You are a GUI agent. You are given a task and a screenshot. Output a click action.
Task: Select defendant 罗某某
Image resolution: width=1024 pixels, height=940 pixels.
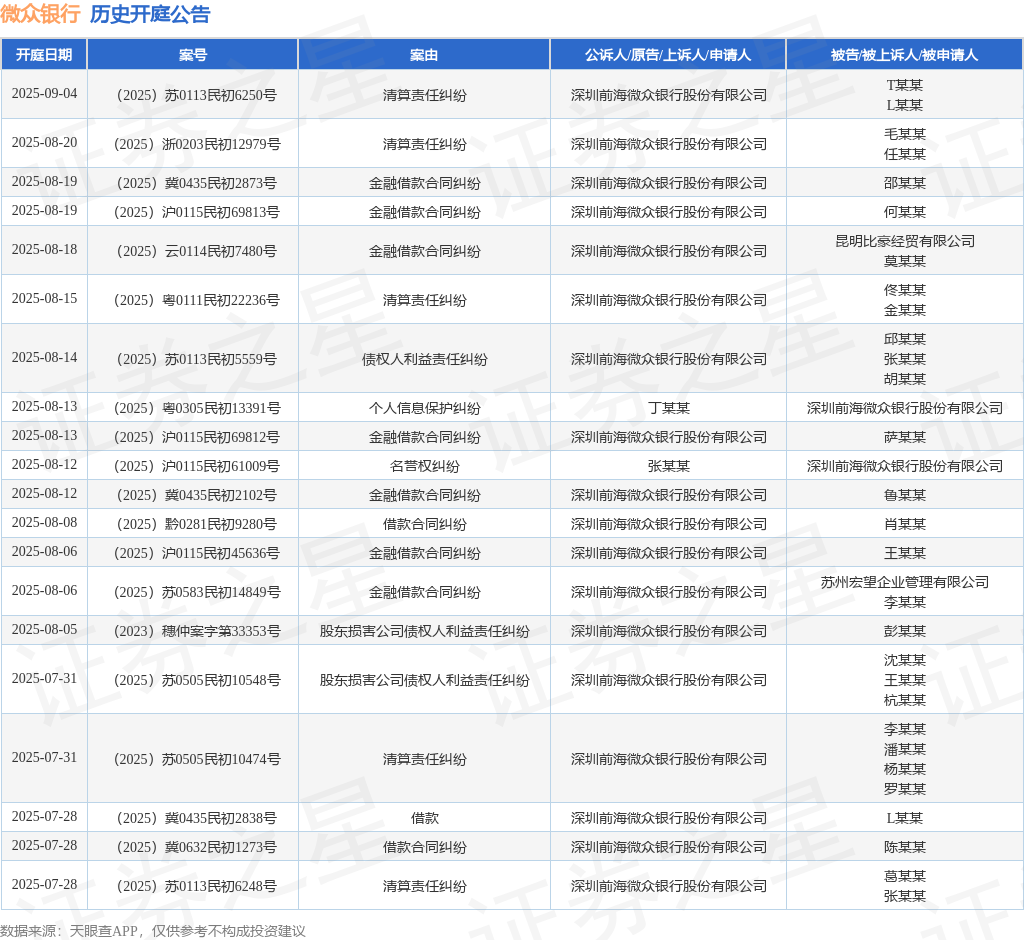[904, 789]
